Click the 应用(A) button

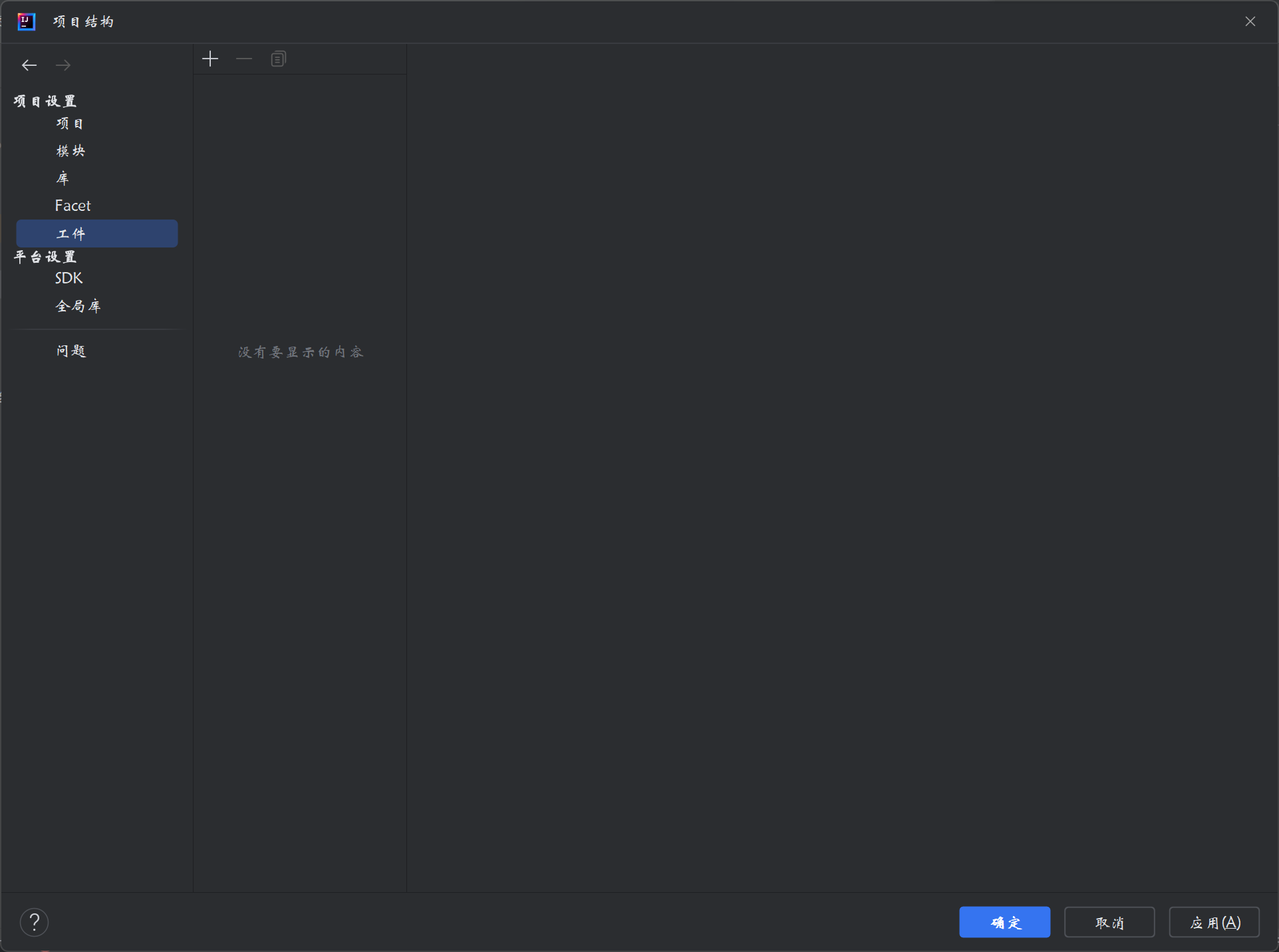[x=1214, y=922]
